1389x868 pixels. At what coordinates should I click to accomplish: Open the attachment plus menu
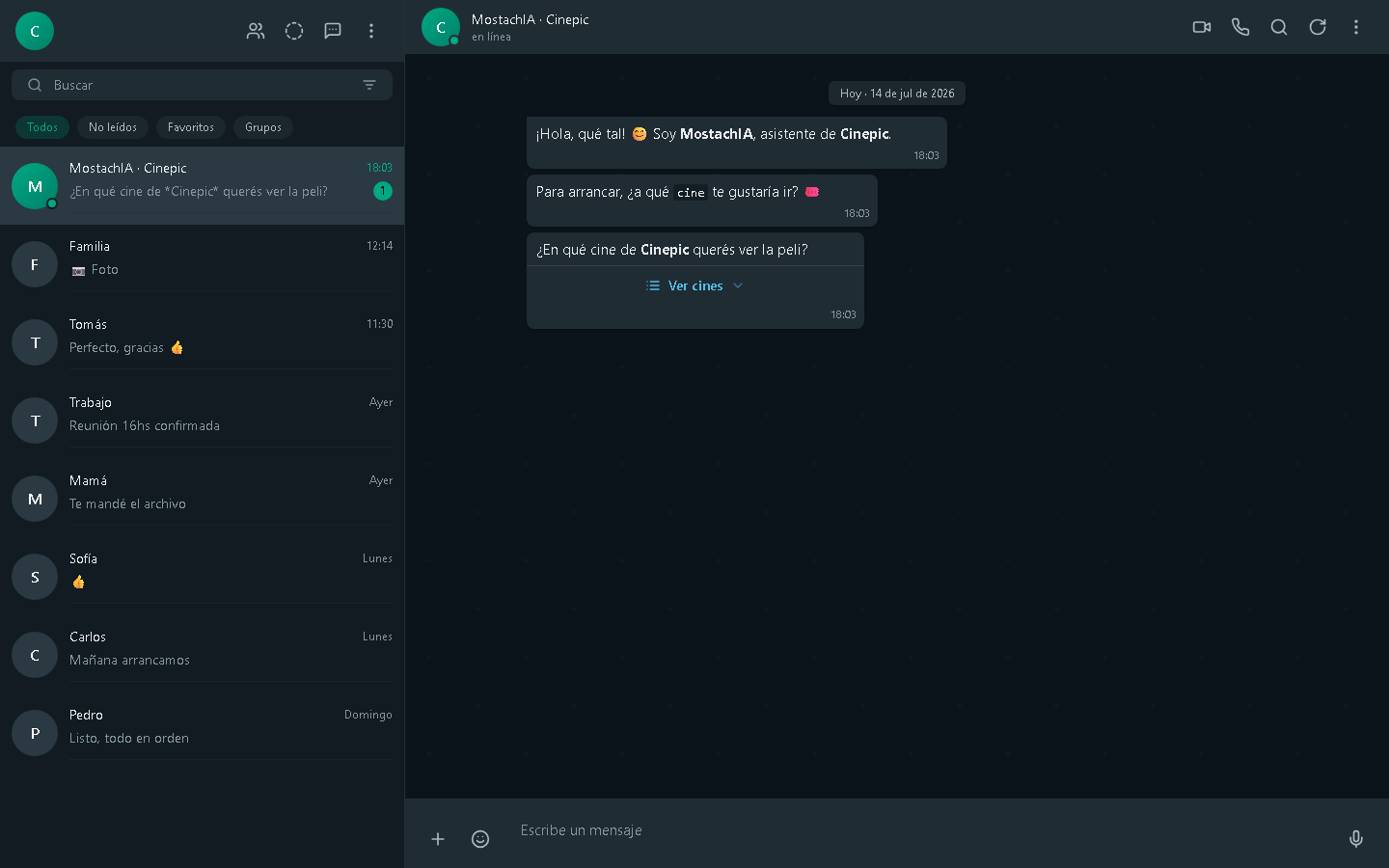coord(438,839)
